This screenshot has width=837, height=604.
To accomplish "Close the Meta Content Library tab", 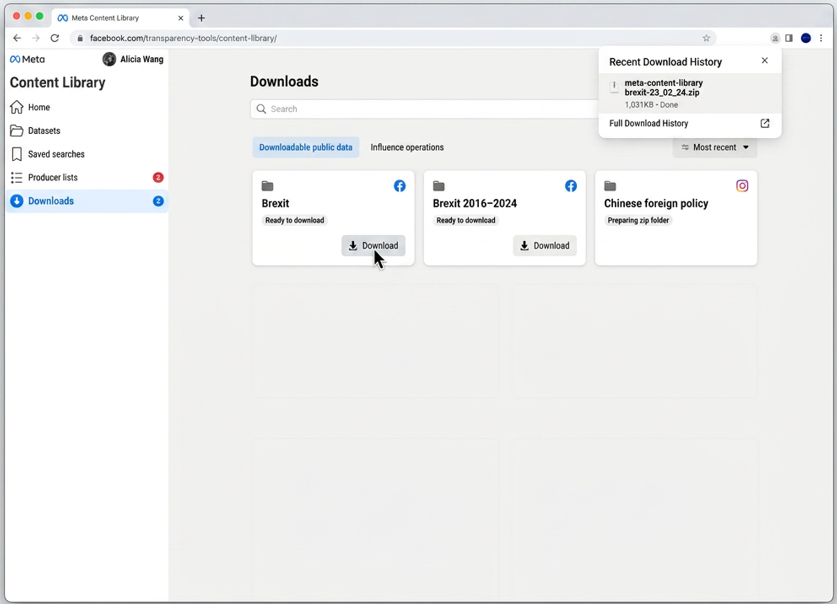I will pyautogui.click(x=180, y=18).
